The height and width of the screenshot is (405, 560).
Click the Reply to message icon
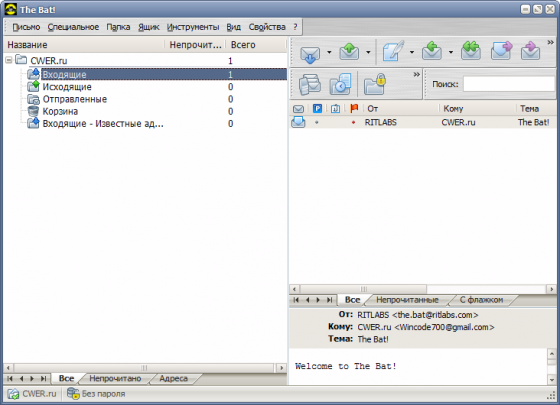[x=431, y=52]
